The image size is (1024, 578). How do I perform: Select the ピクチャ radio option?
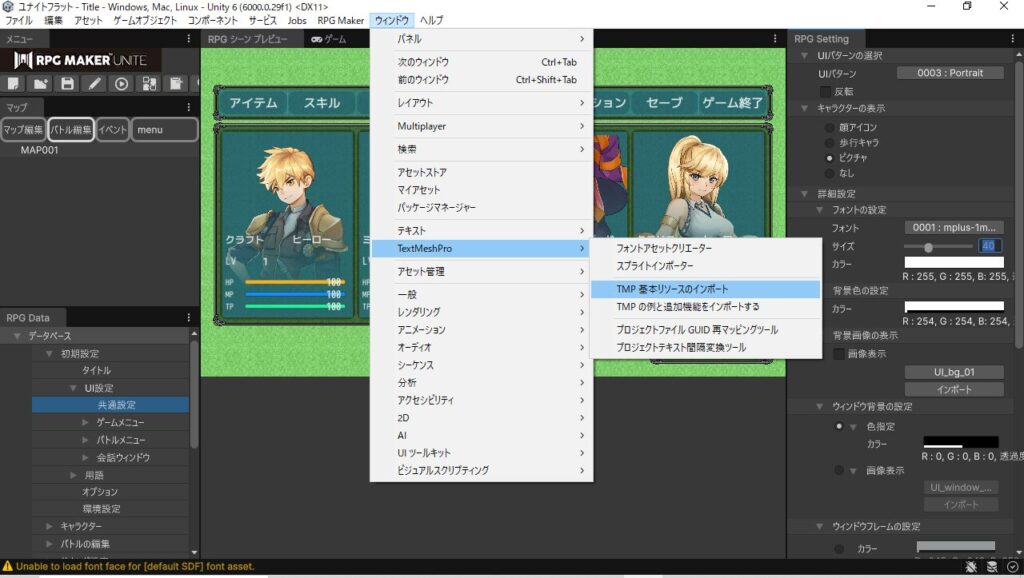pos(829,158)
